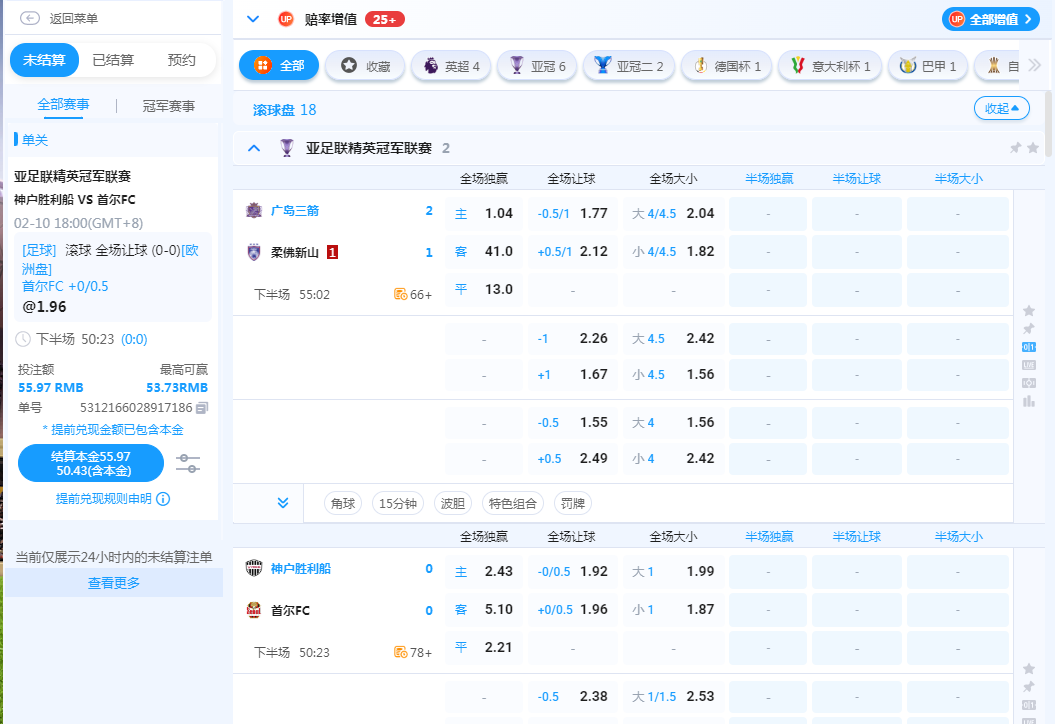Copy the bet order number
The image size is (1055, 724).
coord(202,408)
